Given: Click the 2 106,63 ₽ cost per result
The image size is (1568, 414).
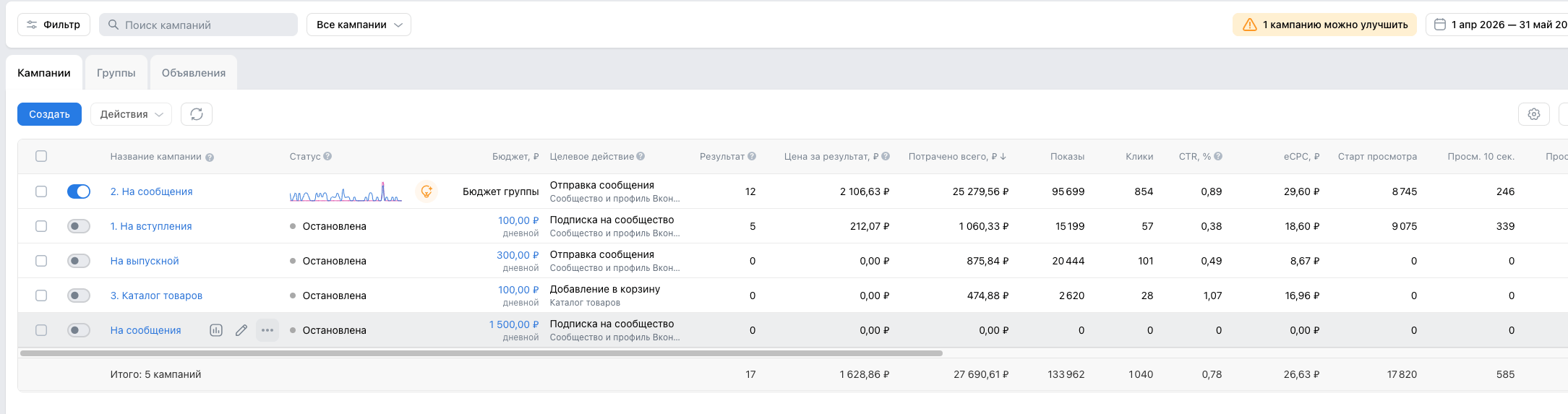Looking at the screenshot, I should coord(865,191).
